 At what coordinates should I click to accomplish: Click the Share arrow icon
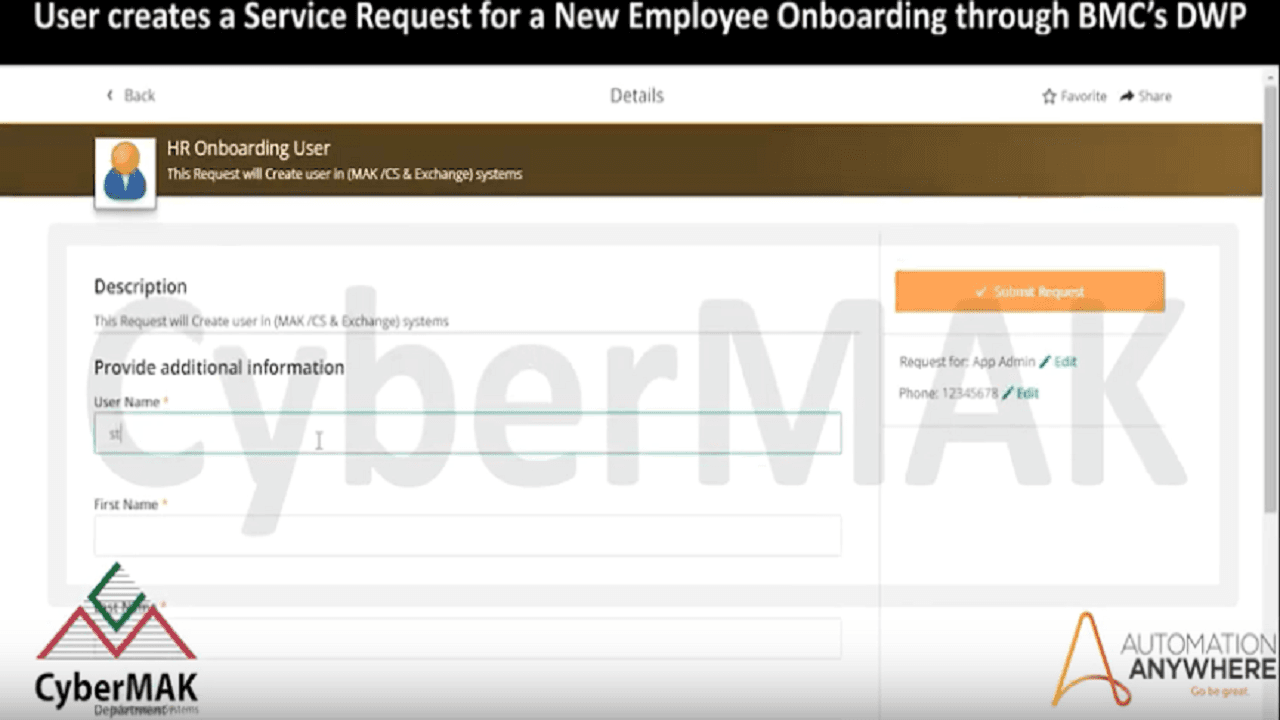(x=1127, y=96)
